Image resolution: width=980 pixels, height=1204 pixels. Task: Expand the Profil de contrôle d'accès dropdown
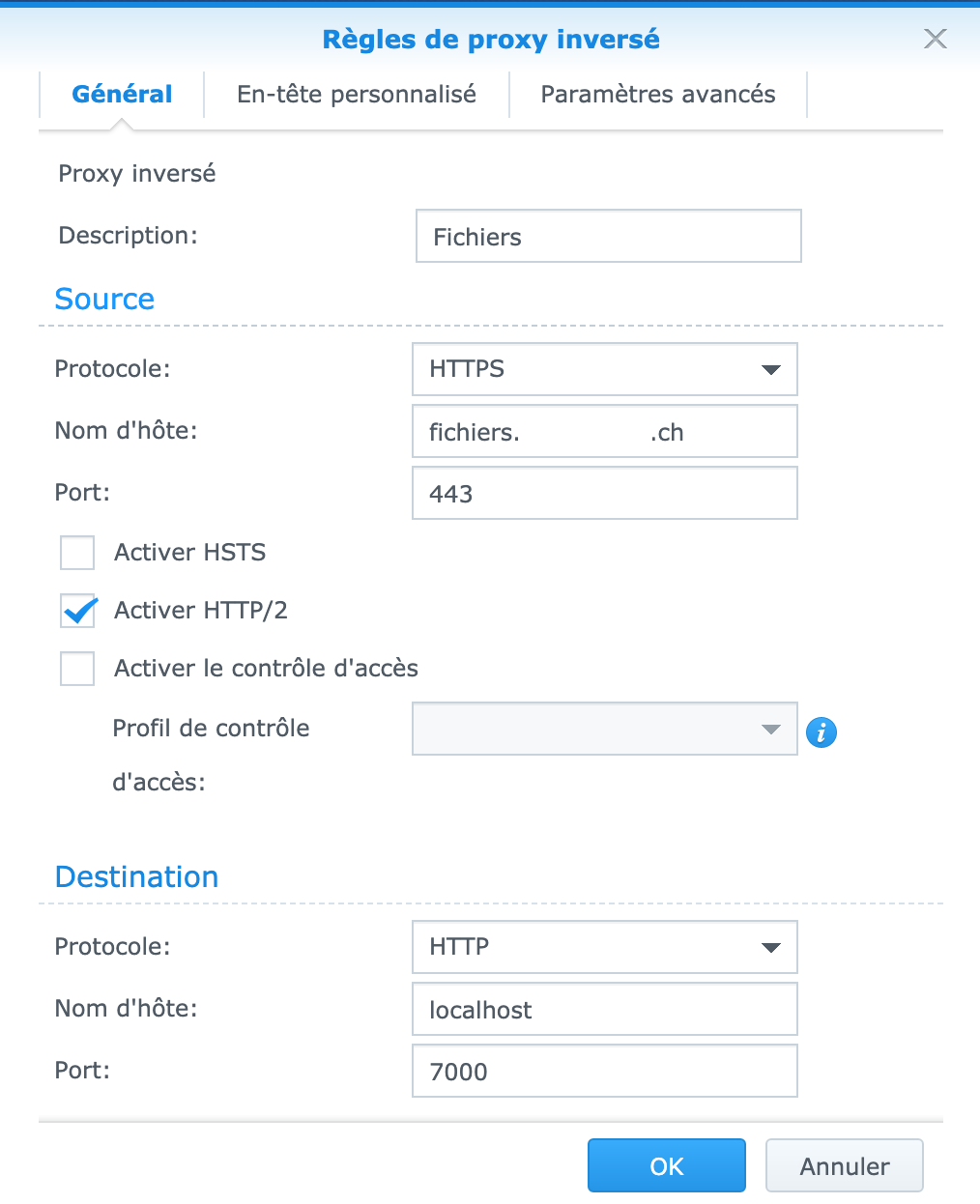pos(605,729)
